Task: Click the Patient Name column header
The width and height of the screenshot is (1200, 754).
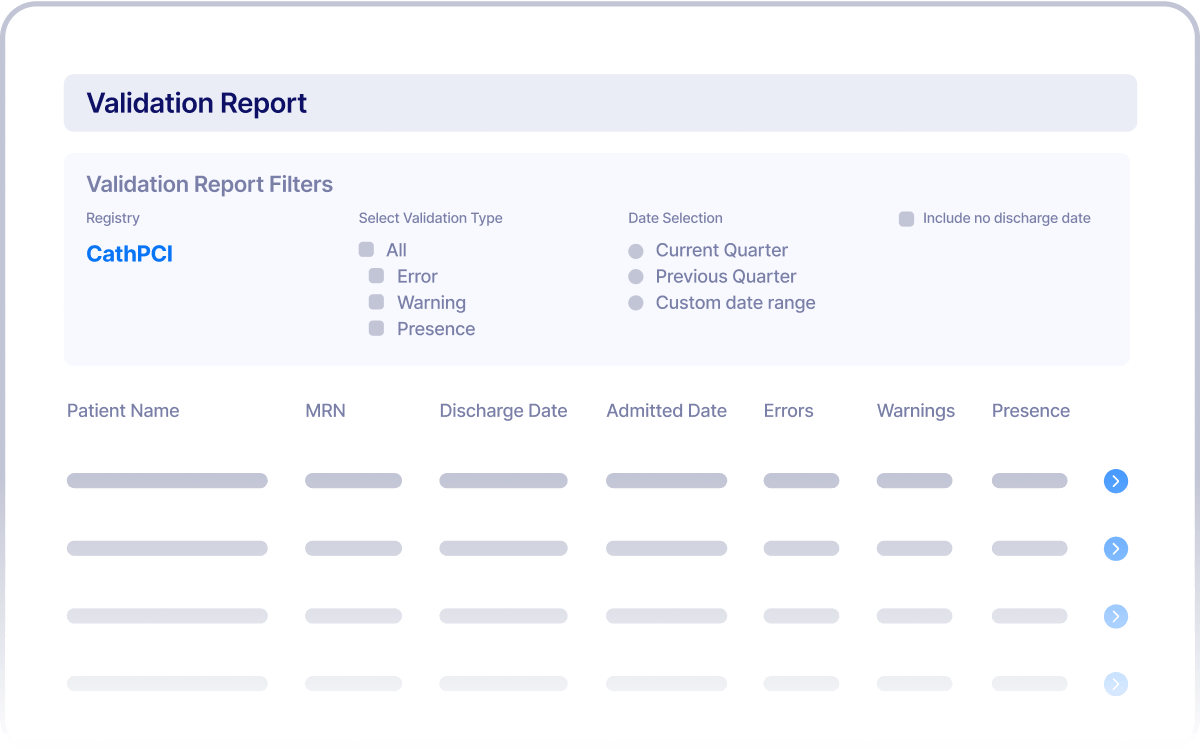Action: tap(123, 410)
